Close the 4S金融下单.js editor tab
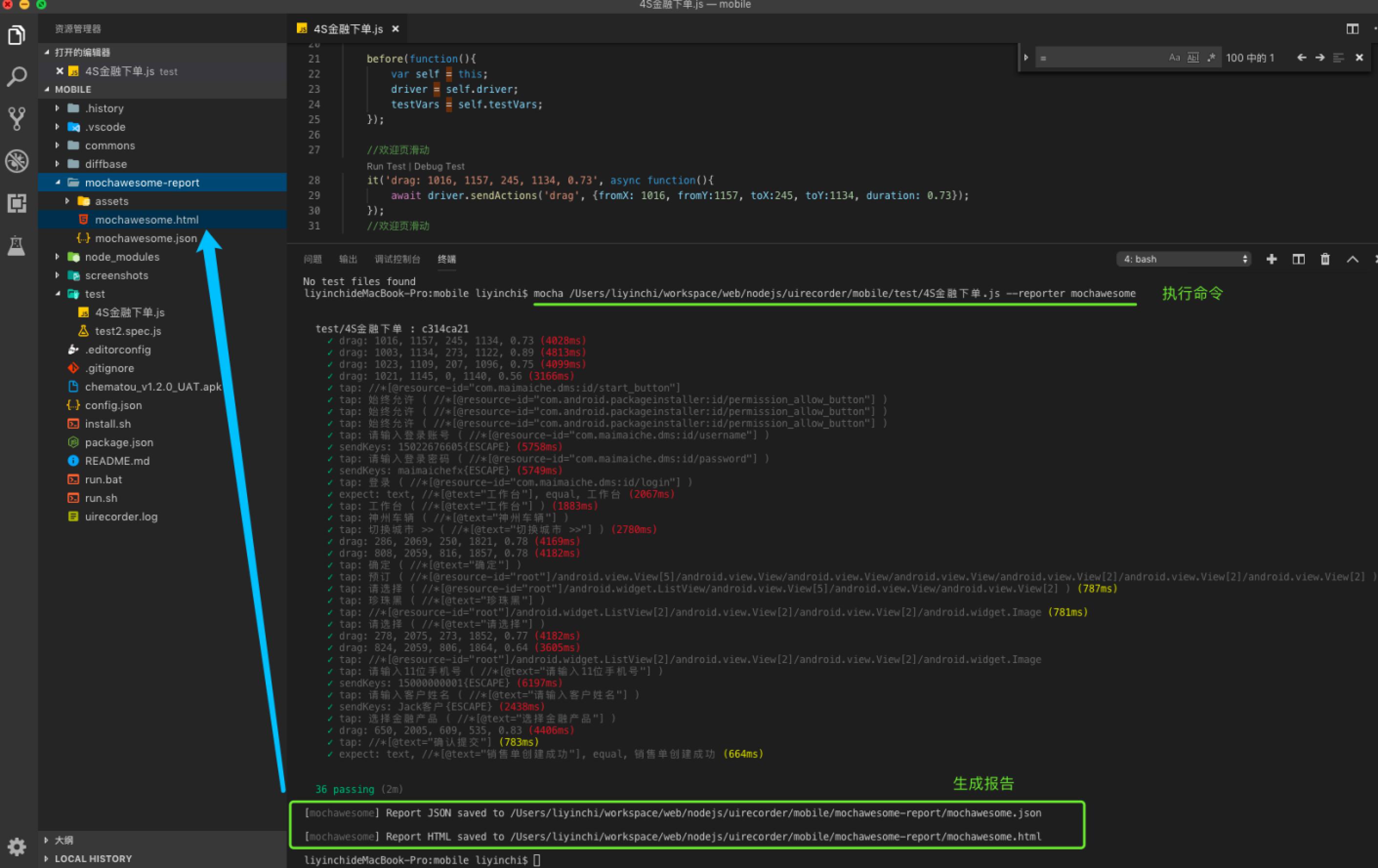This screenshot has width=1378, height=868. pyautogui.click(x=396, y=29)
